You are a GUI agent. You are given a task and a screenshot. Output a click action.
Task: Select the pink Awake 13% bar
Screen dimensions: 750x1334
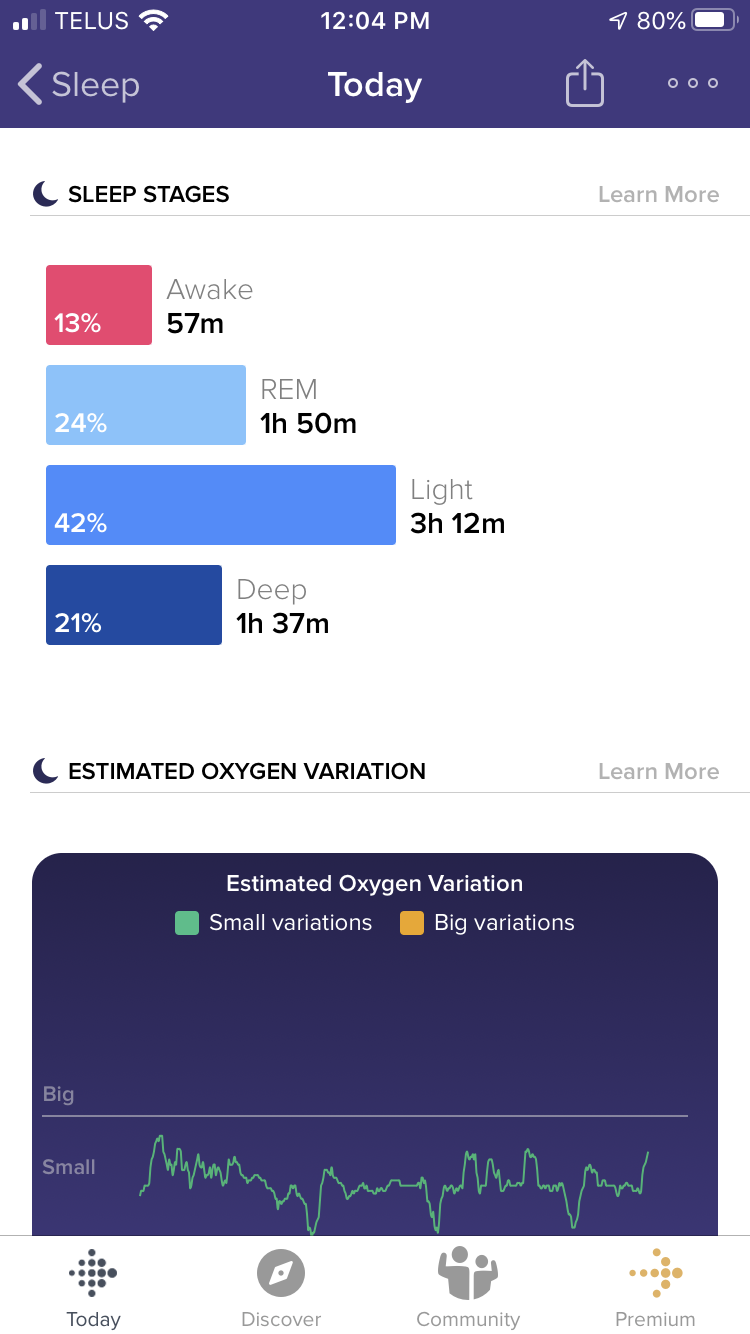coord(99,305)
